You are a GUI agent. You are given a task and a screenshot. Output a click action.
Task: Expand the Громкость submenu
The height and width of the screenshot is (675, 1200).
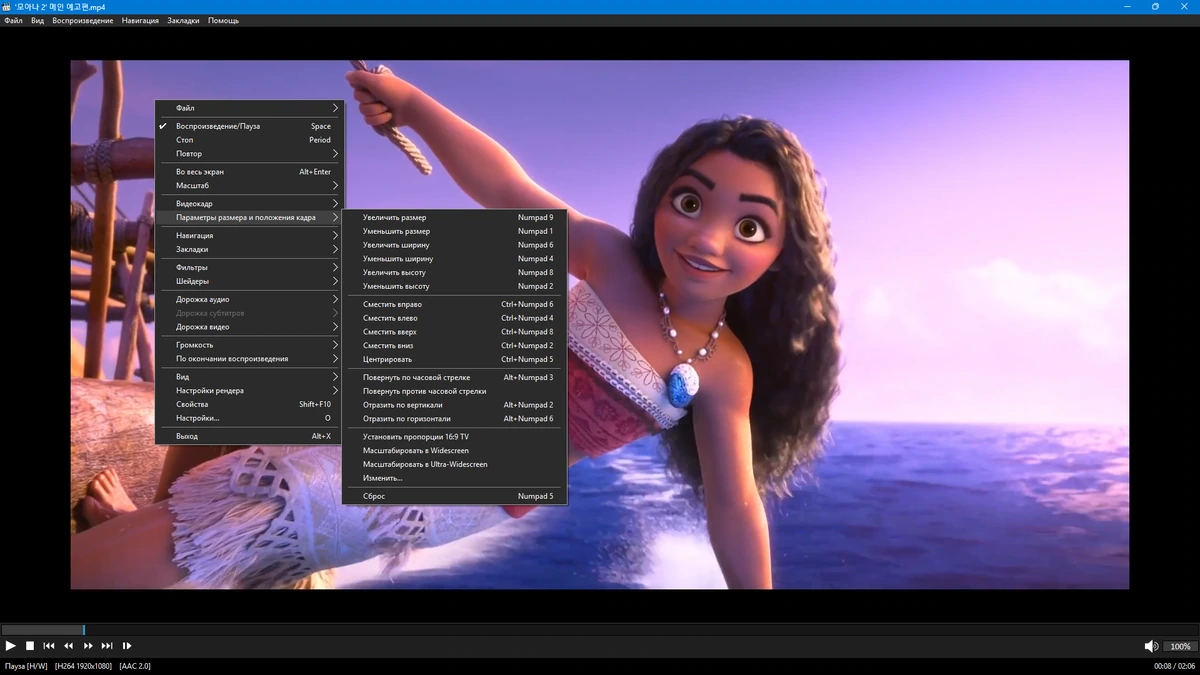pos(249,345)
